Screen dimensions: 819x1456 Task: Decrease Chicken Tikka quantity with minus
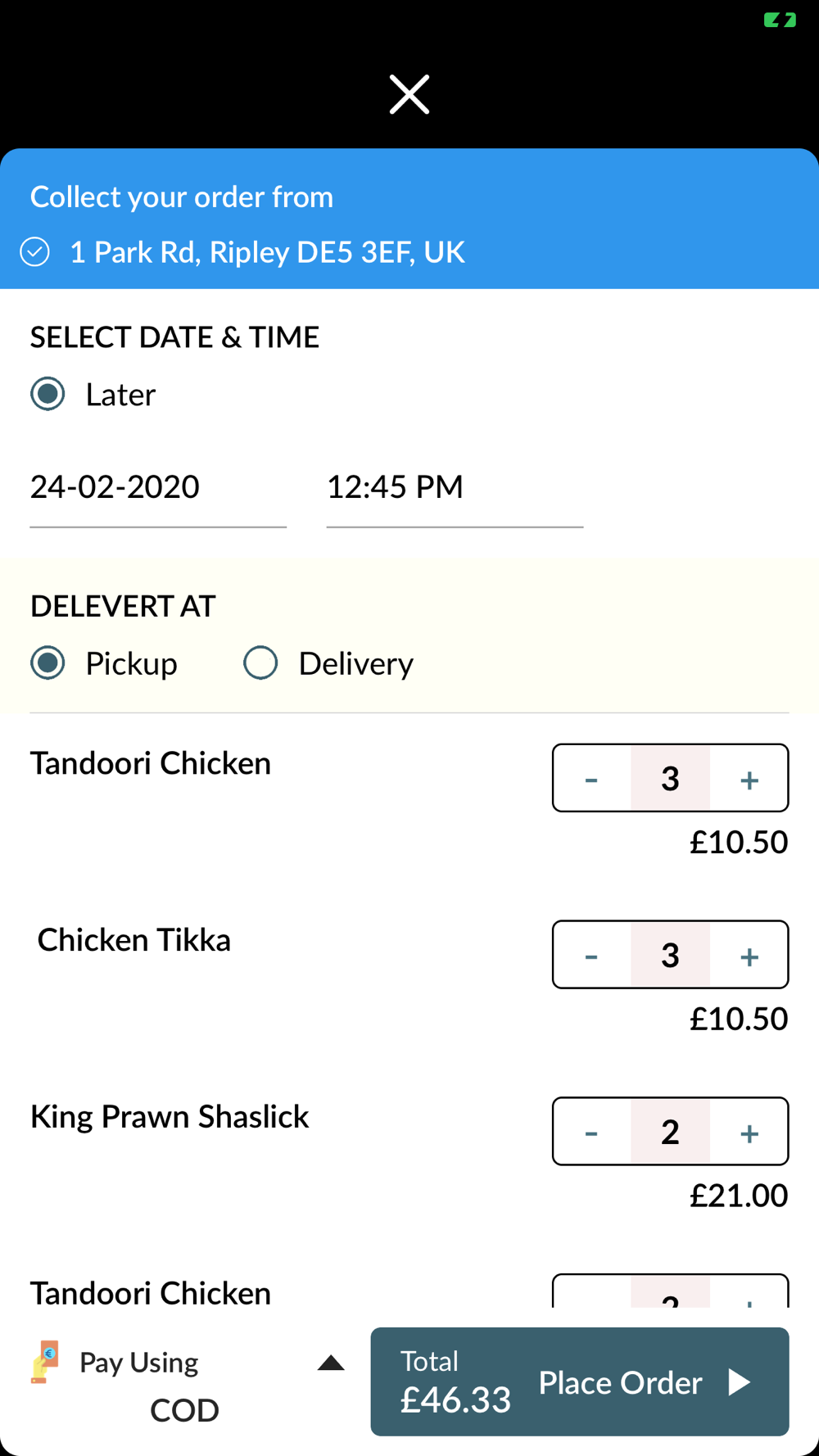[591, 956]
